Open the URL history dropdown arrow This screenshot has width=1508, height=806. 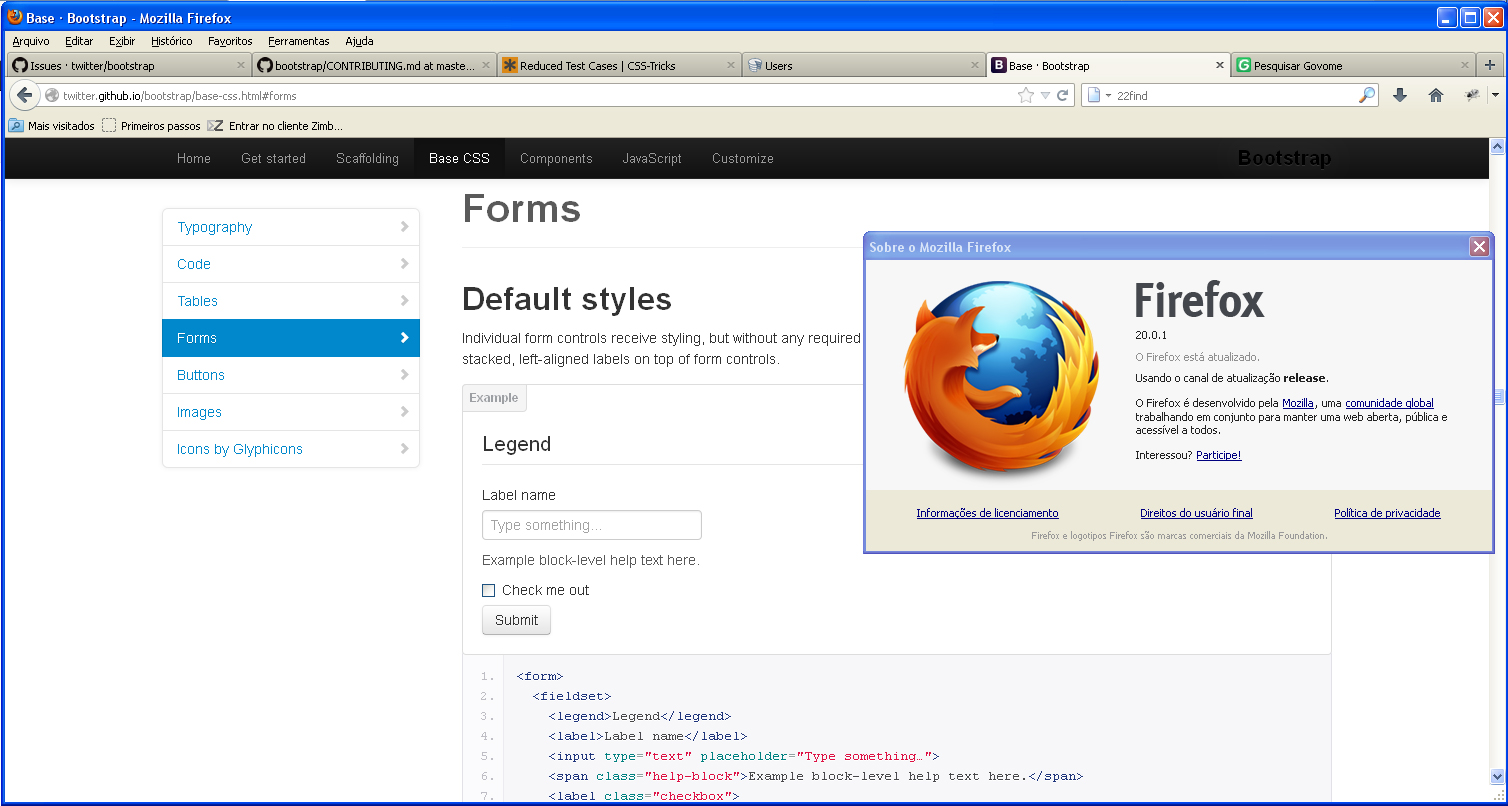pyautogui.click(x=1045, y=96)
